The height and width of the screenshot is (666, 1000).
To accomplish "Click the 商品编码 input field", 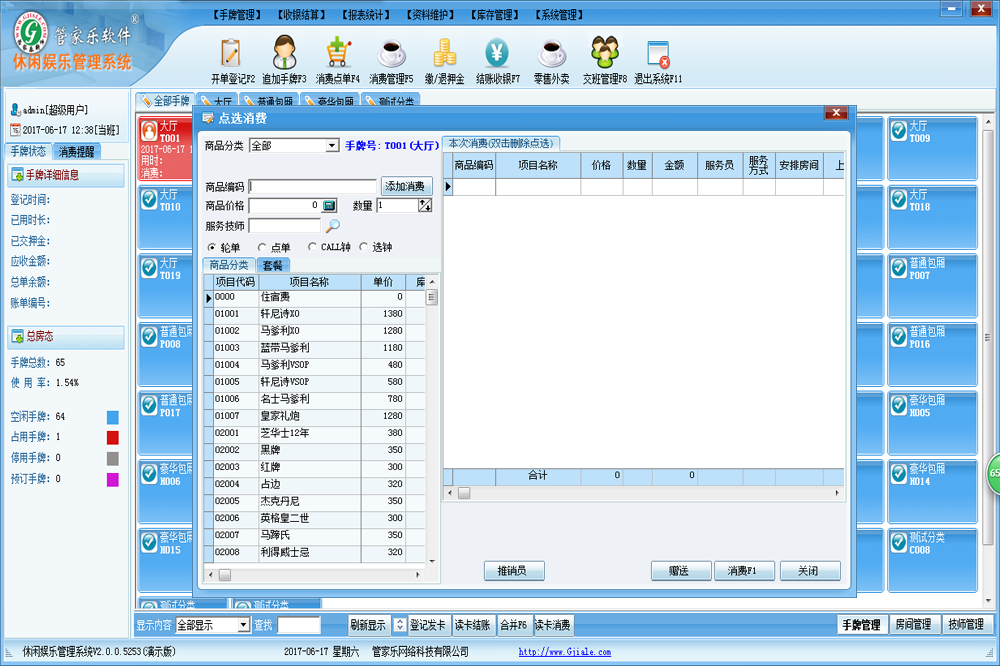I will pyautogui.click(x=312, y=186).
